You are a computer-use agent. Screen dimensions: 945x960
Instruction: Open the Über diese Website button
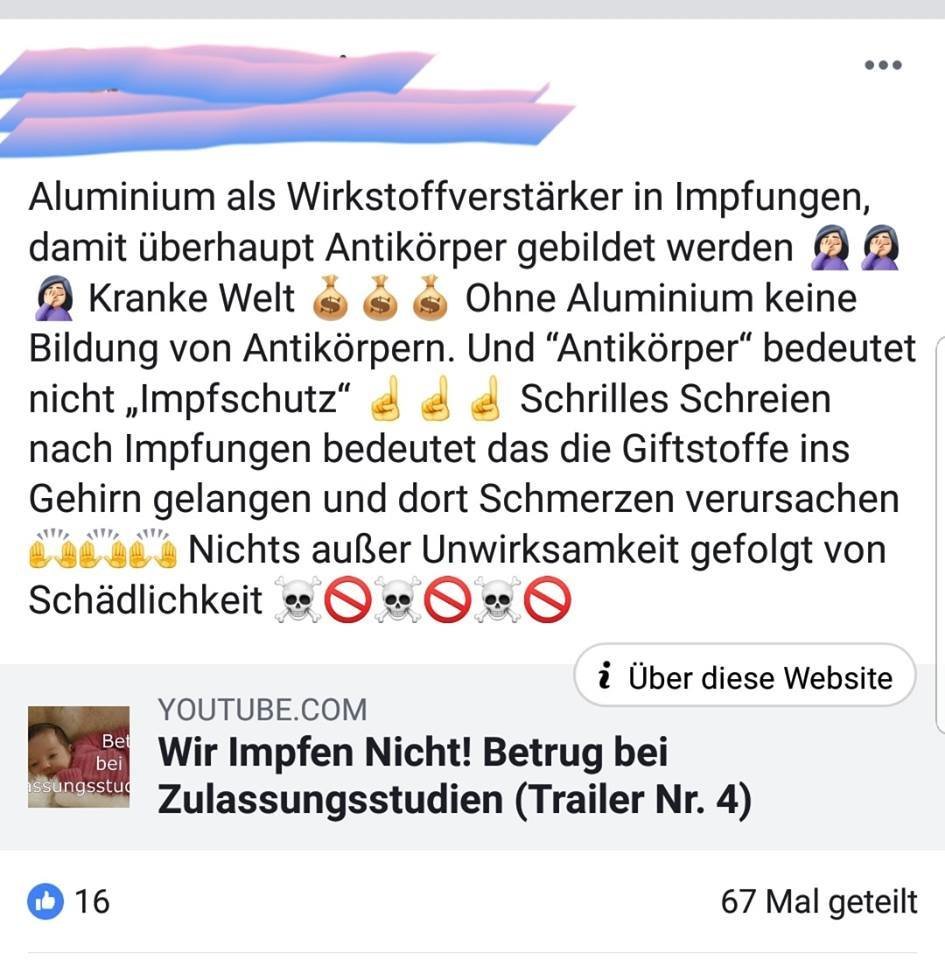coord(745,675)
